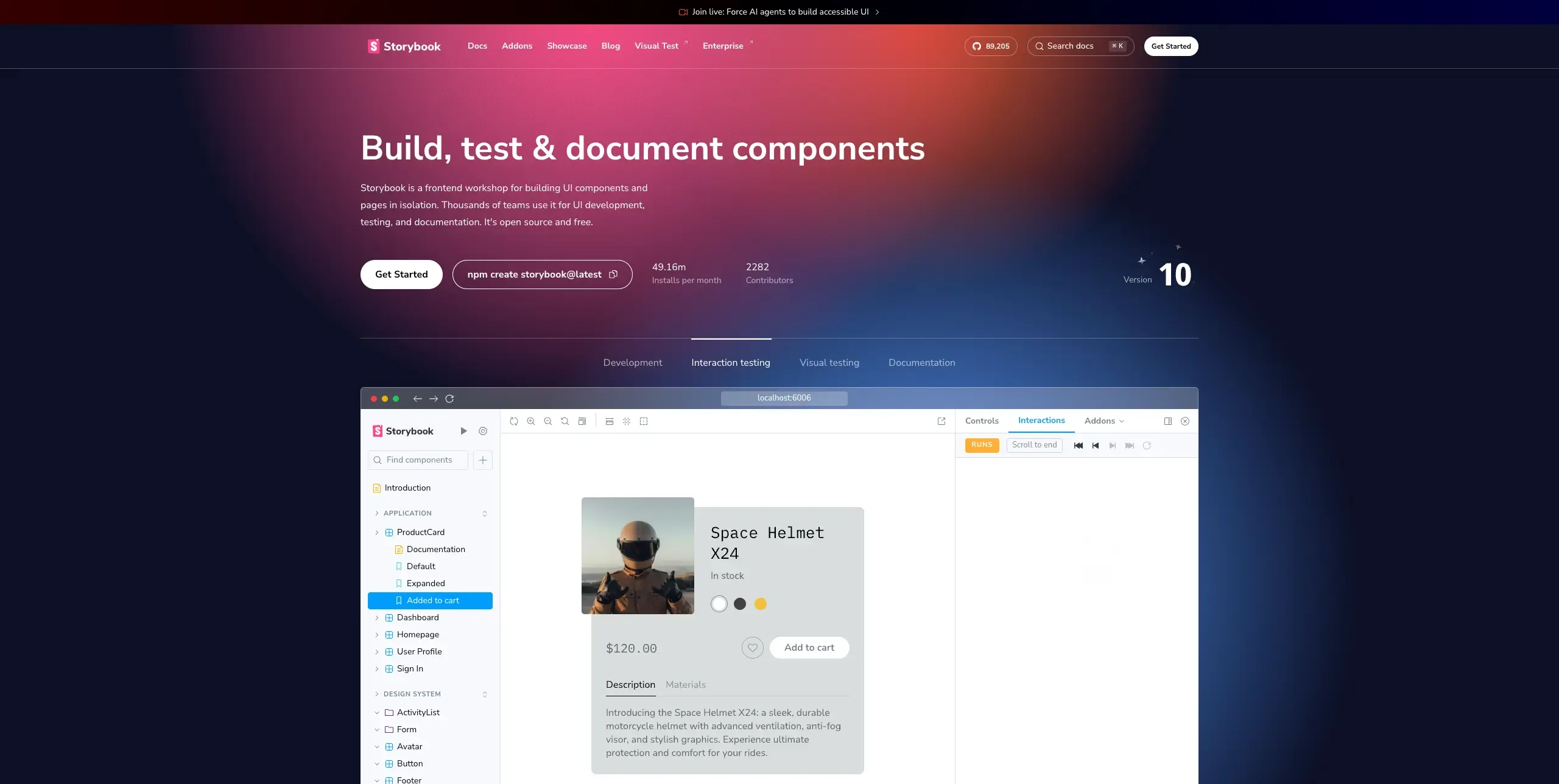Screen dimensions: 1559x784
Task: Expand the ProductCard component tree item
Action: pyautogui.click(x=376, y=532)
